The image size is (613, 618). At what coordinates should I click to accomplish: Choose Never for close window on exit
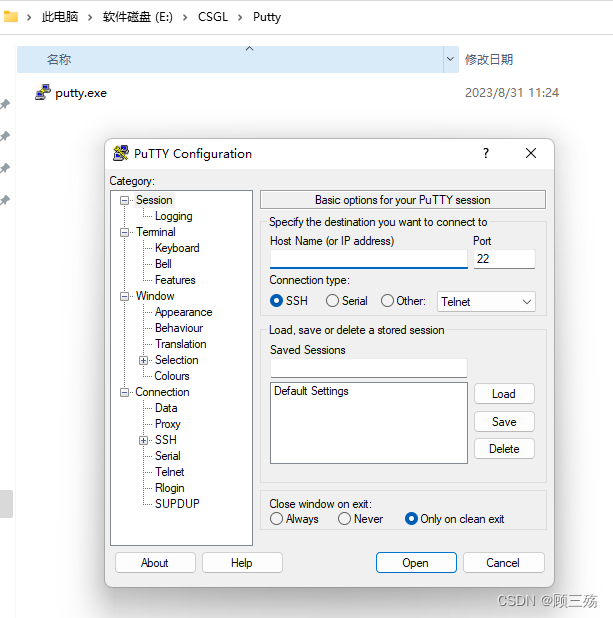tap(344, 519)
